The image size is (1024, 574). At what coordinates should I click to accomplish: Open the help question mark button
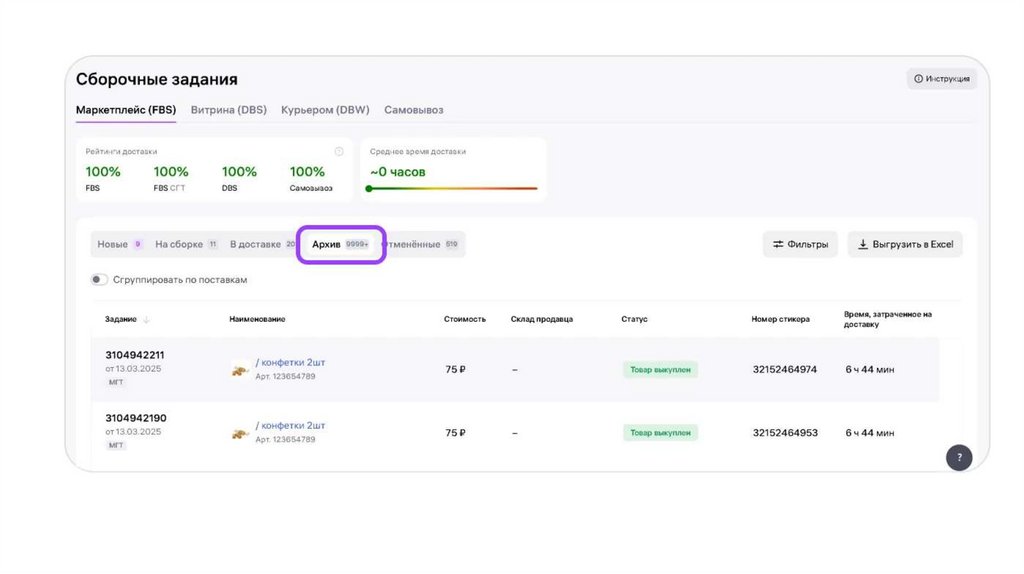pos(959,458)
